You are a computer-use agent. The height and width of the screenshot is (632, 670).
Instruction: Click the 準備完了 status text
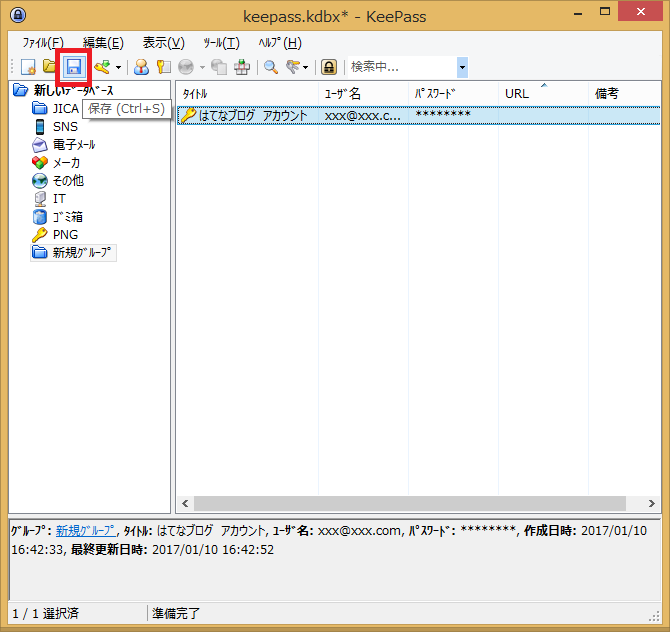176,614
